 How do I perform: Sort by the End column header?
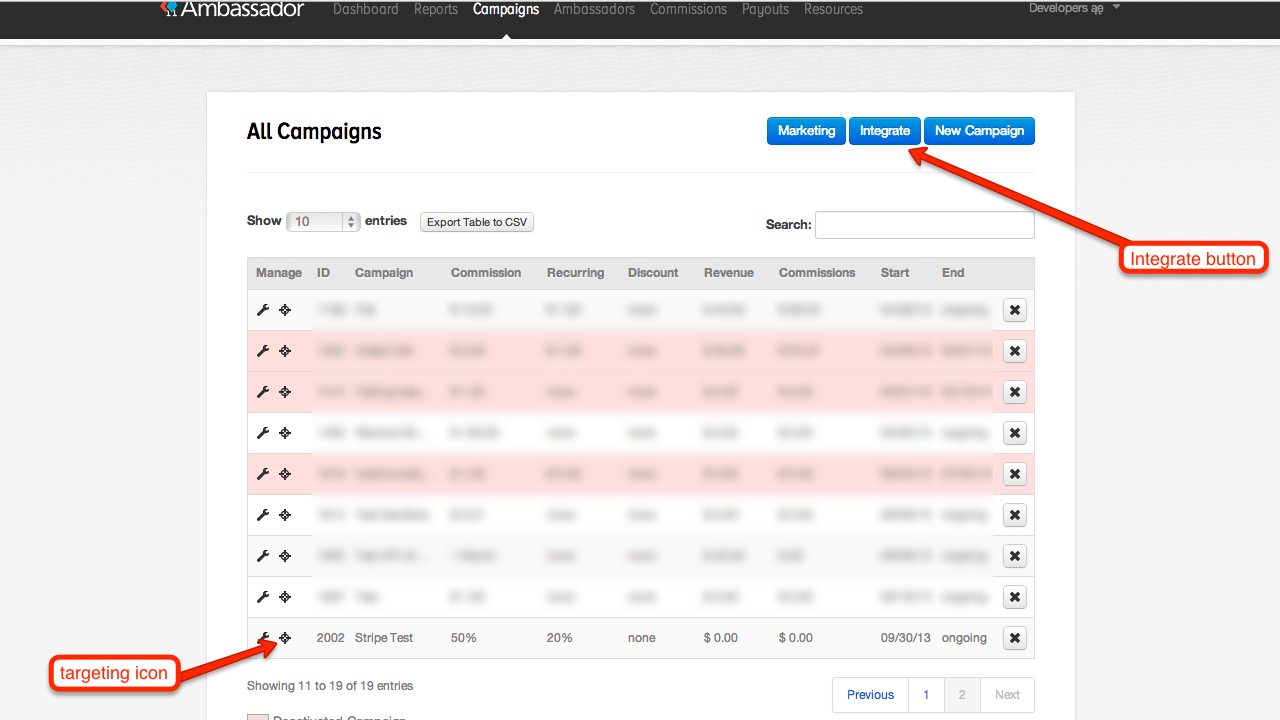click(x=953, y=273)
